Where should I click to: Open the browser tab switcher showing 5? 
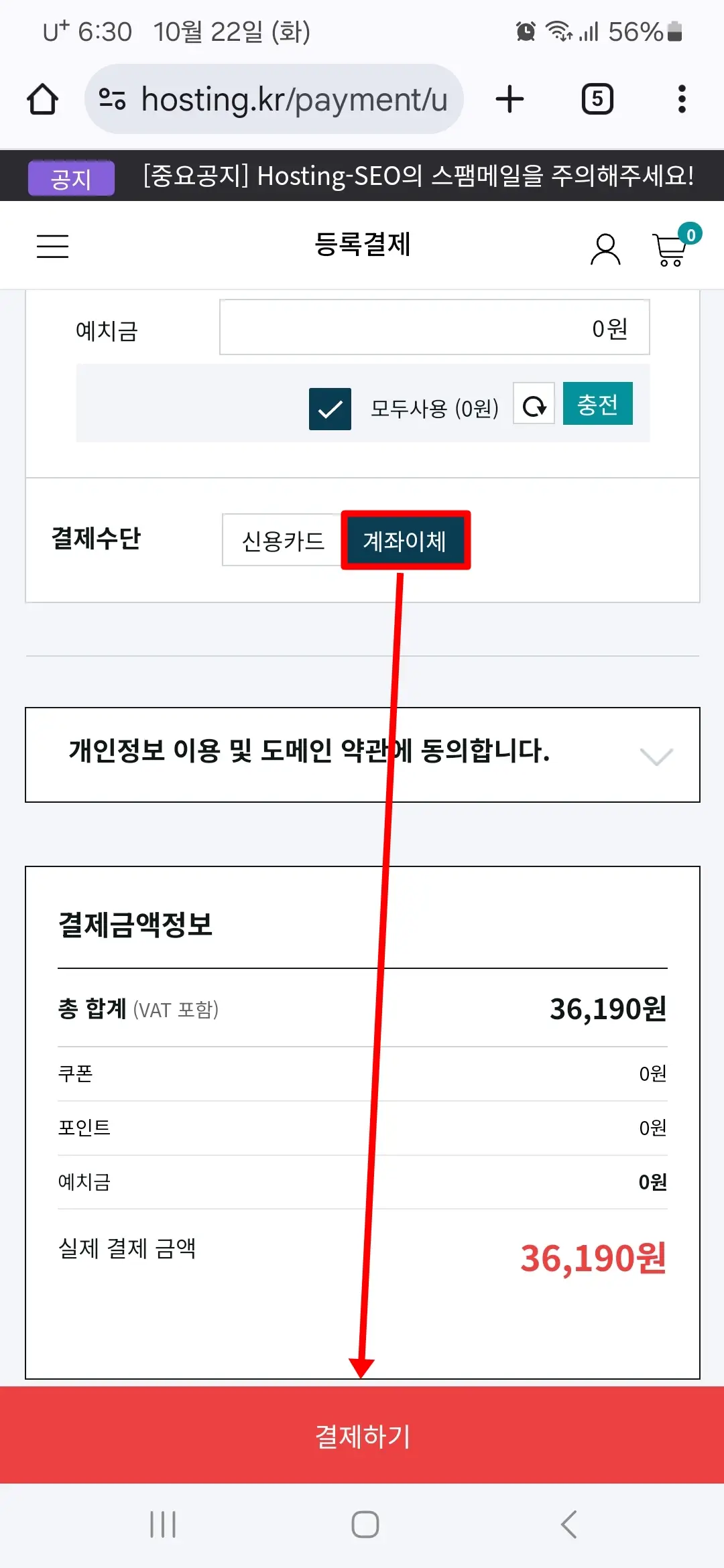(596, 99)
